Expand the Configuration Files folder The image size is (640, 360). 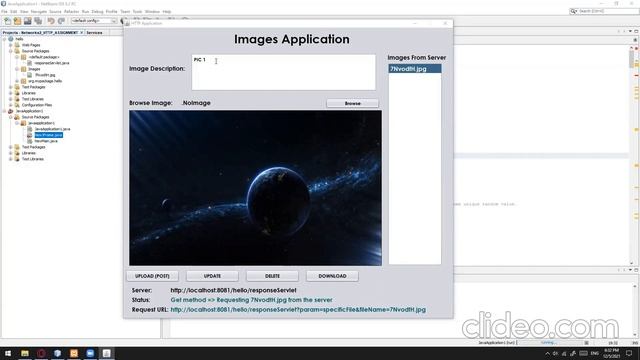11,105
